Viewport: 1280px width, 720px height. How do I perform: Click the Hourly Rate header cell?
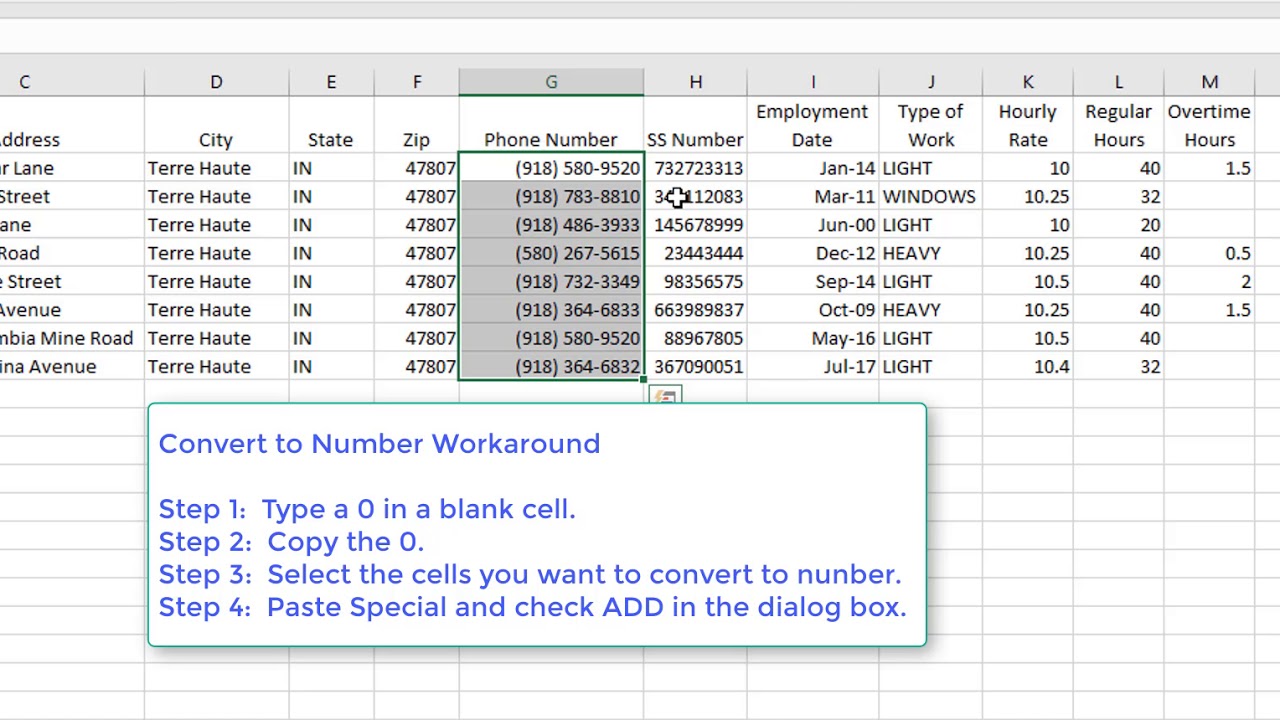(x=1028, y=126)
